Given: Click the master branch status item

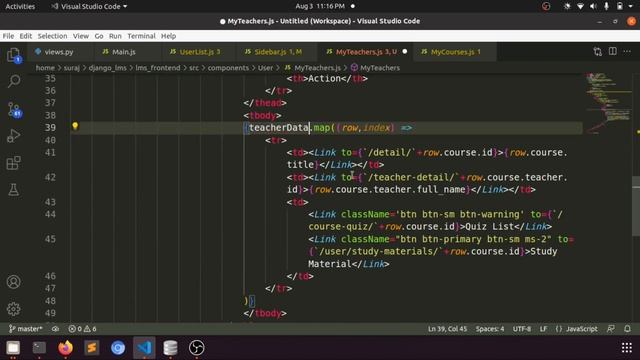Looking at the screenshot, I should click(x=25, y=329).
